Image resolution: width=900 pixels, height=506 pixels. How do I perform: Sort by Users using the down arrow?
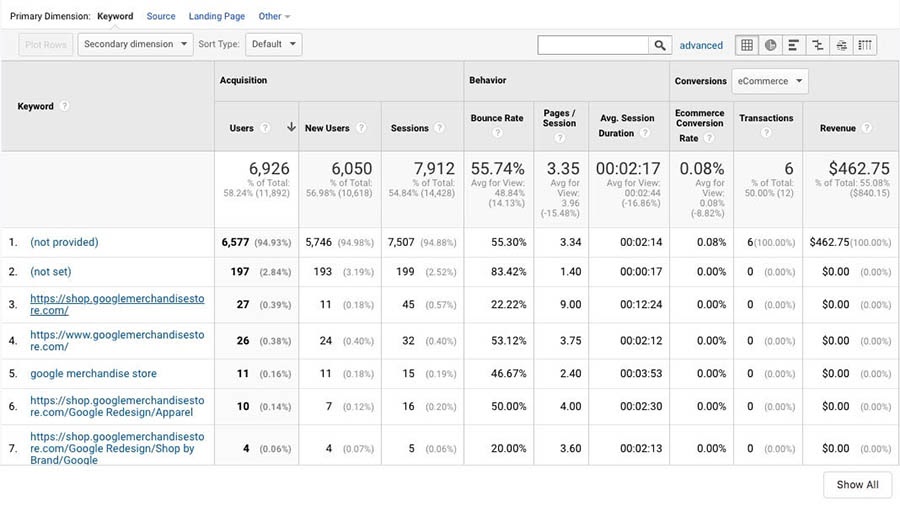coord(291,127)
